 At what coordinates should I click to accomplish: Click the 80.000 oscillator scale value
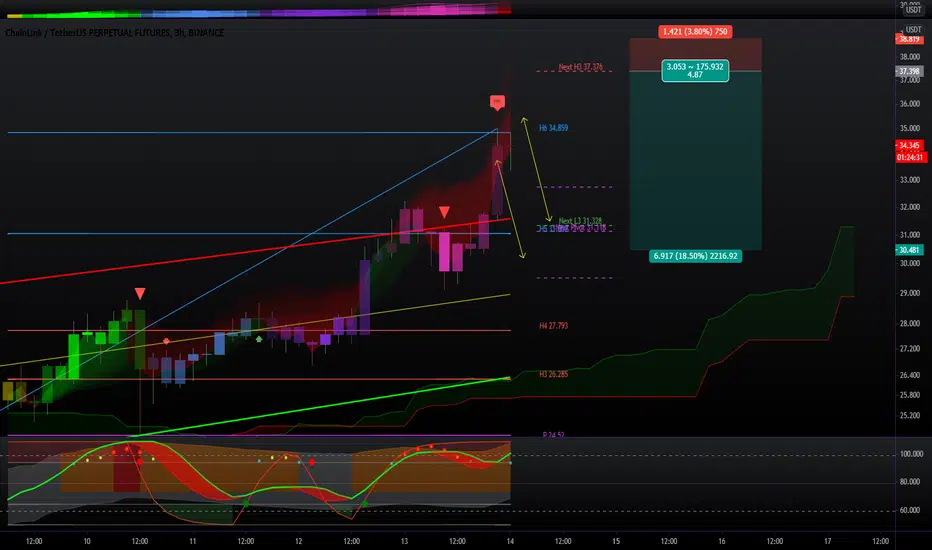pos(911,482)
